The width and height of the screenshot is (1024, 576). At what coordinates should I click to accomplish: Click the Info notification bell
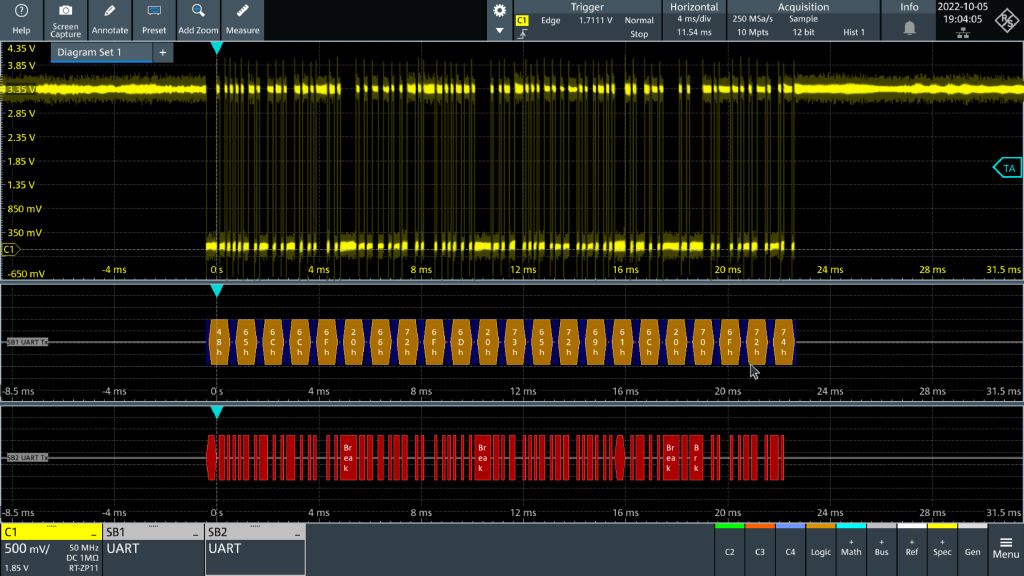pos(909,28)
